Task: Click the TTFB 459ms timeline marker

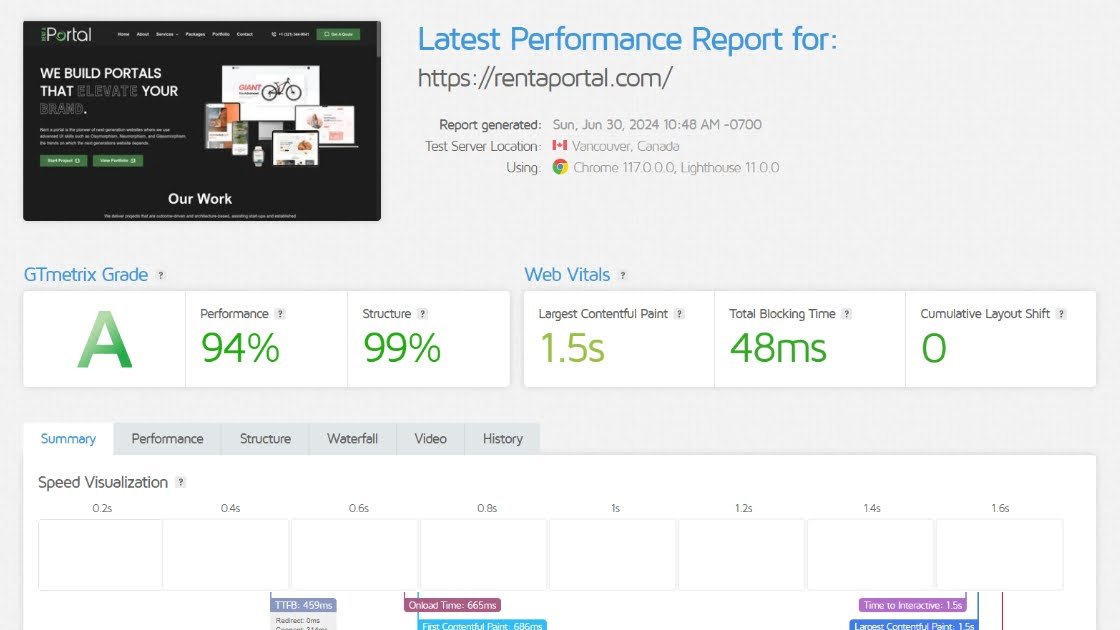Action: pyautogui.click(x=304, y=605)
